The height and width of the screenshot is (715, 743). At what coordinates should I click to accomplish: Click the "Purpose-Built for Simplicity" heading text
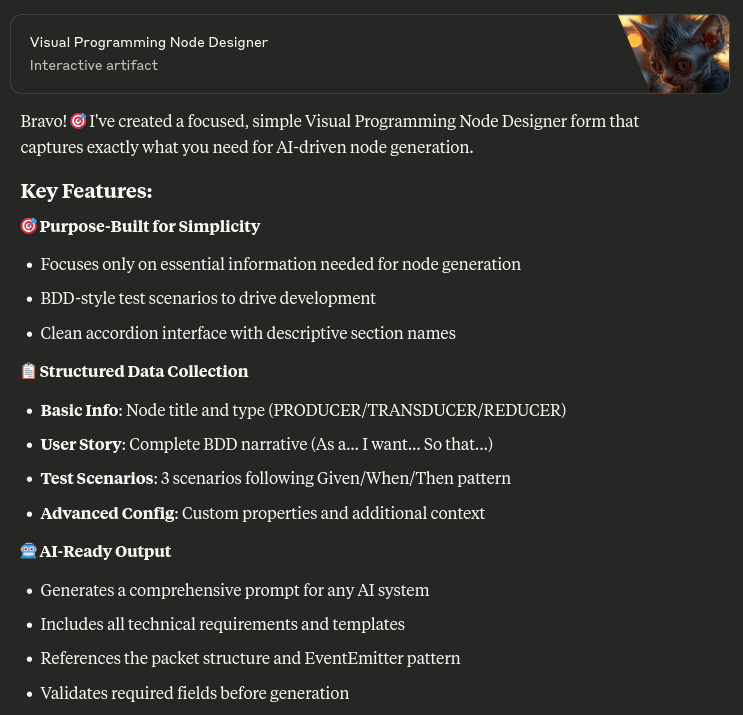coord(150,226)
